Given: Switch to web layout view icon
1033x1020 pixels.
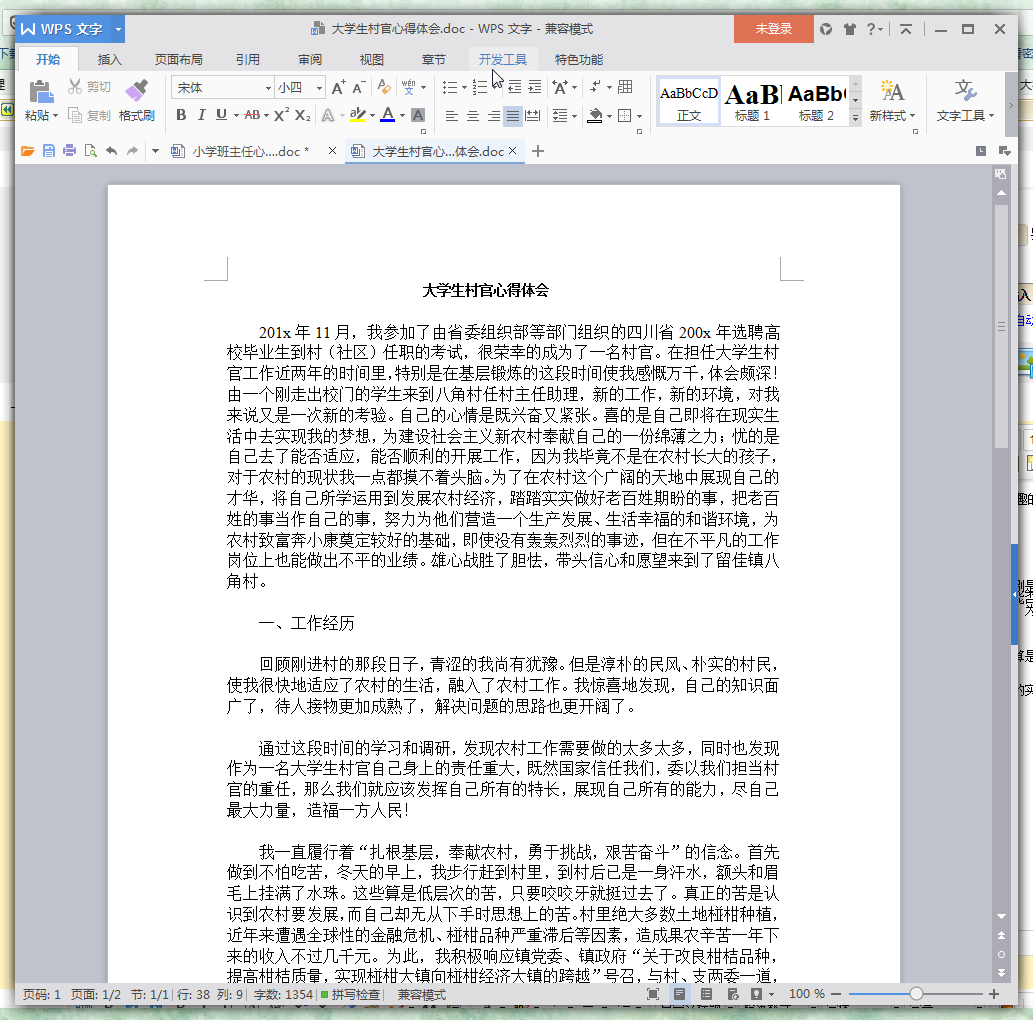Looking at the screenshot, I should pyautogui.click(x=733, y=994).
